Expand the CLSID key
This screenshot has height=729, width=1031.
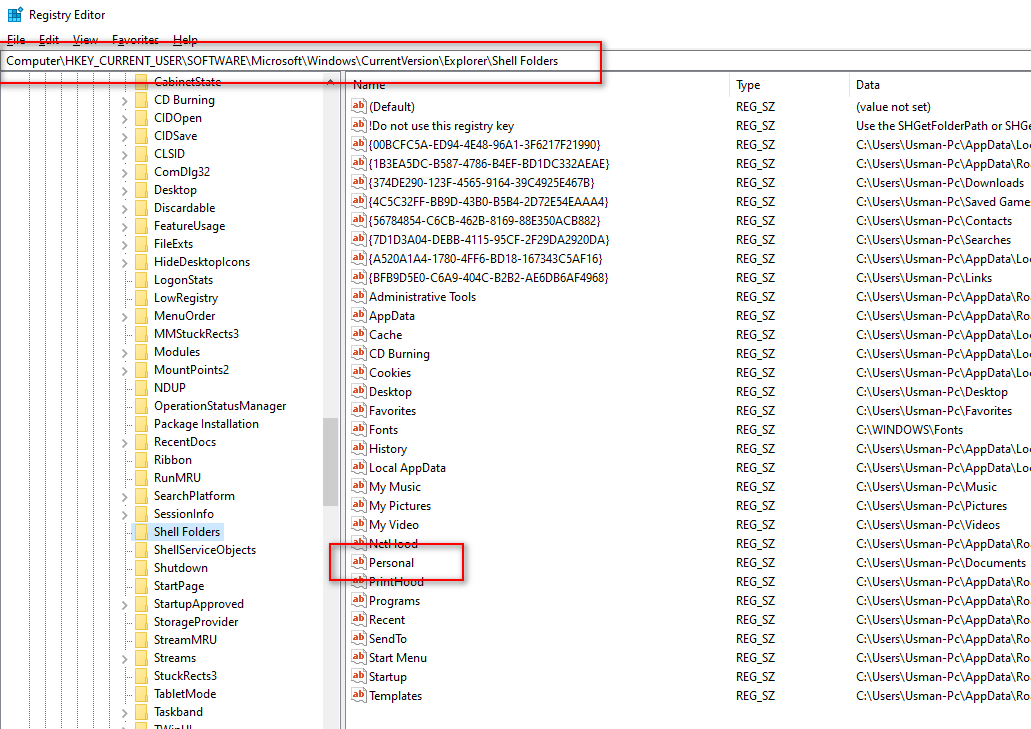point(125,155)
